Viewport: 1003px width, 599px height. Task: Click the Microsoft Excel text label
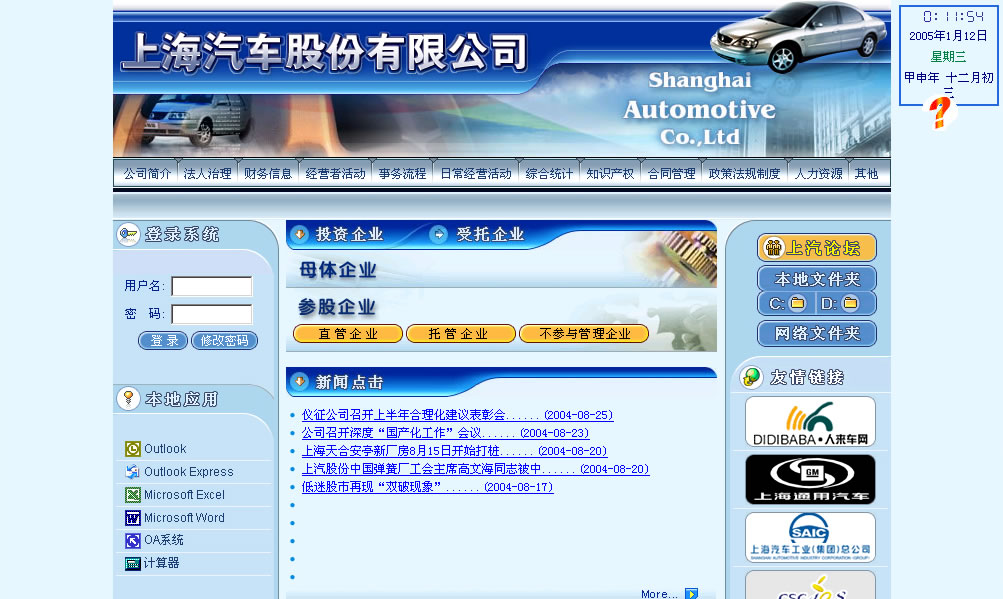(184, 495)
